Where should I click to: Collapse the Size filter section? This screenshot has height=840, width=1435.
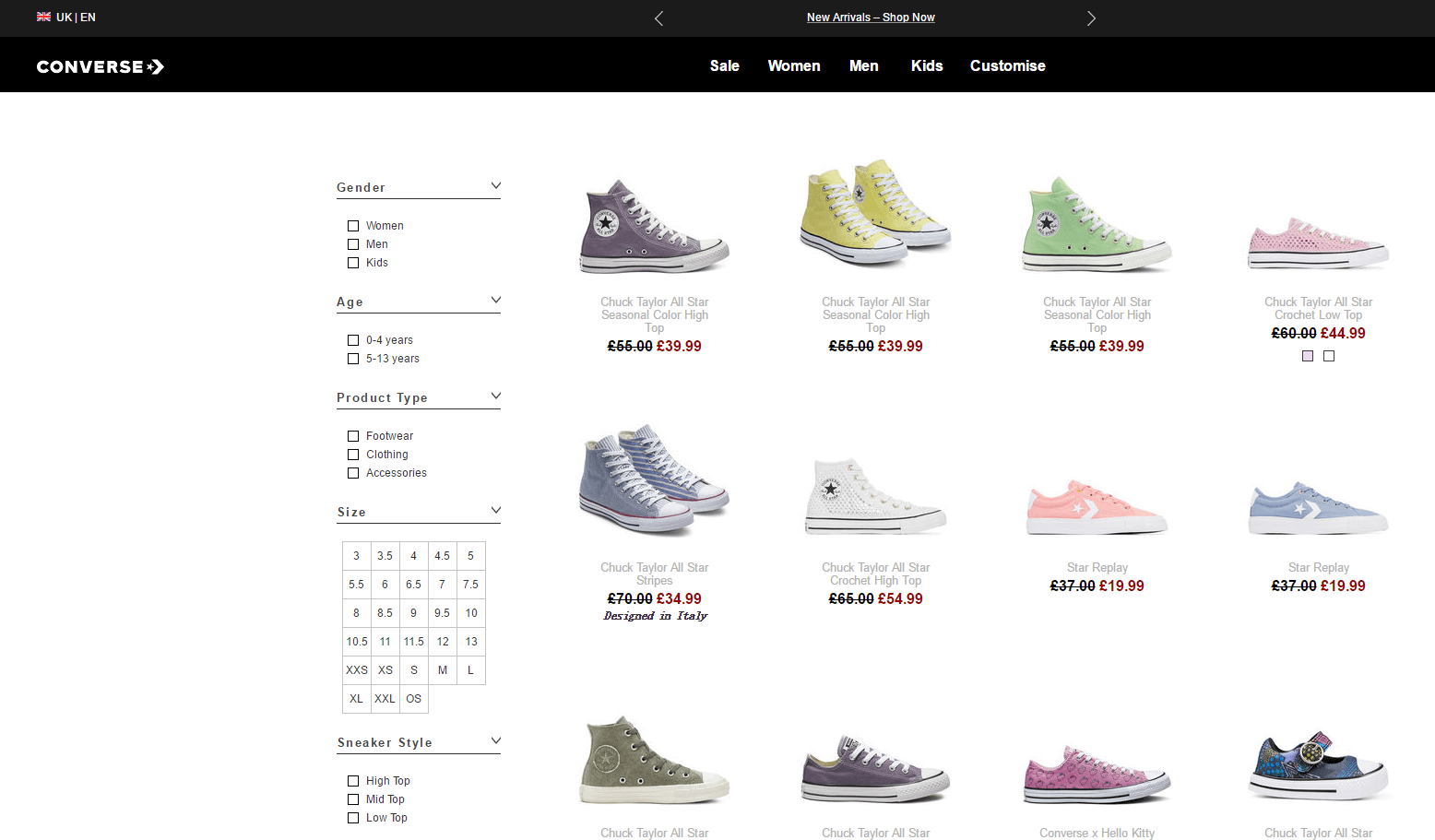pos(496,510)
